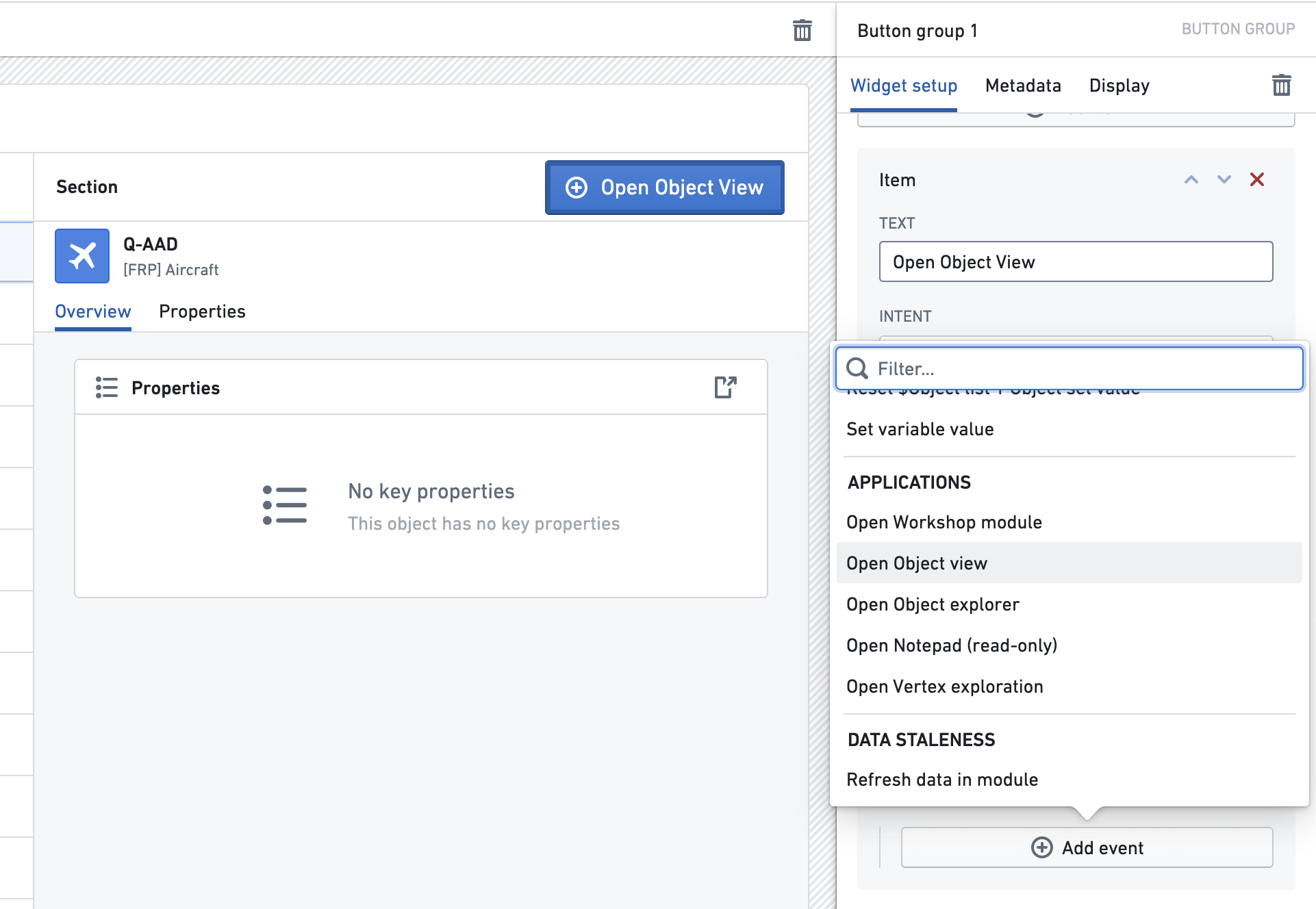
Task: Switch to the Display tab
Action: (1119, 86)
